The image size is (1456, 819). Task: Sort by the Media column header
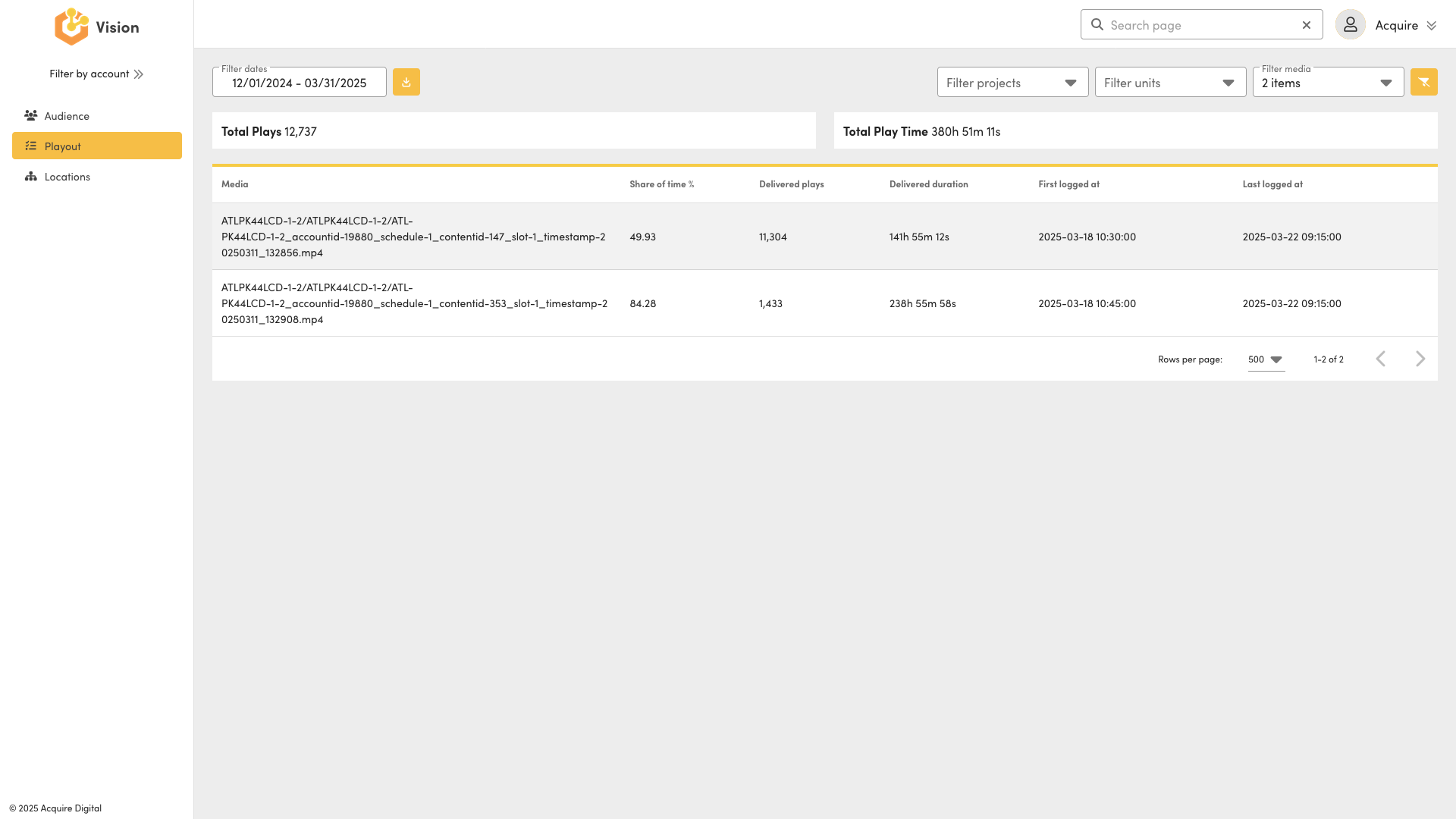click(235, 184)
